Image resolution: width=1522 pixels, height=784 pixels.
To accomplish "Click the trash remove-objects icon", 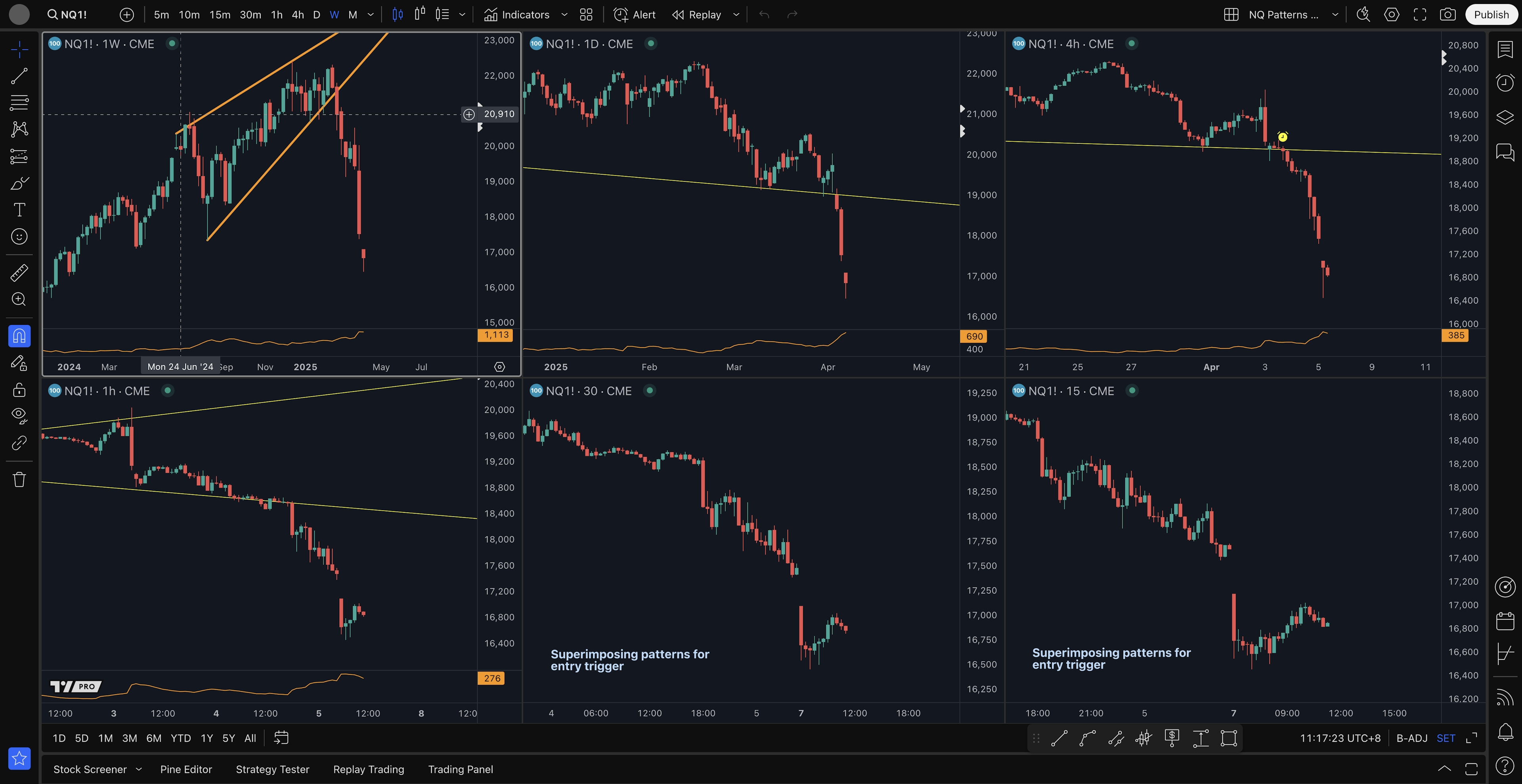I will tap(19, 479).
